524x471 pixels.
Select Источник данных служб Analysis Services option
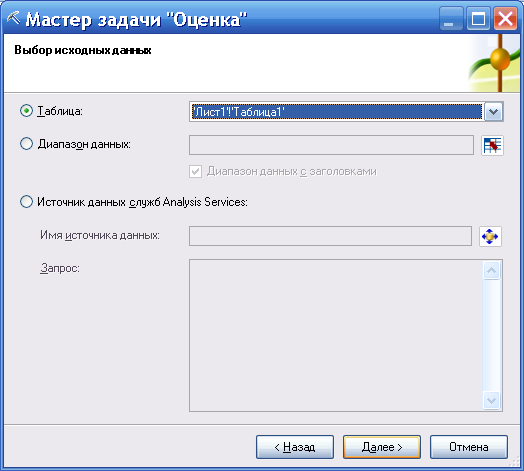pyautogui.click(x=26, y=202)
